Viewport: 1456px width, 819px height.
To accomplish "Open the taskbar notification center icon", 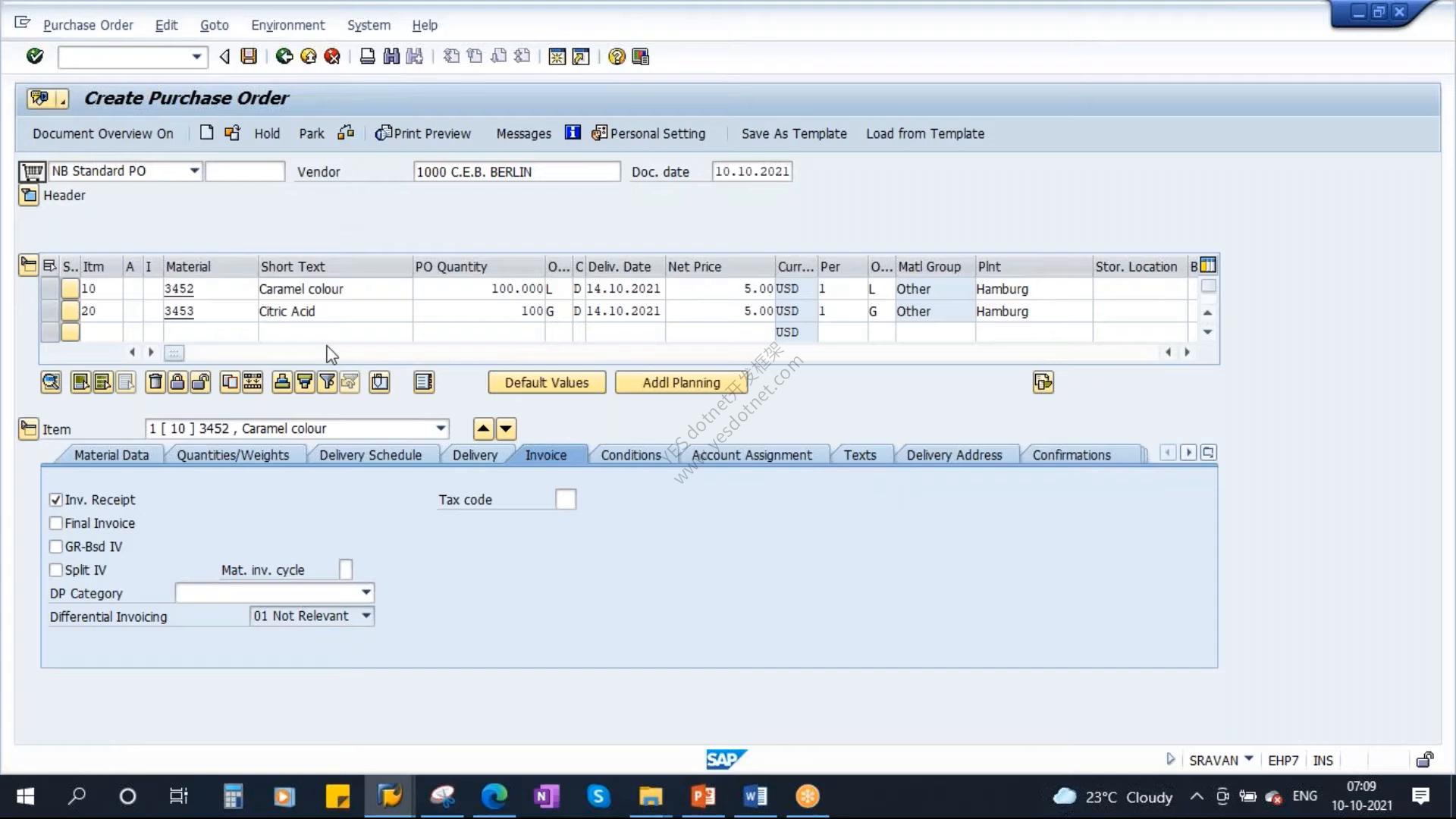I will 1420,796.
